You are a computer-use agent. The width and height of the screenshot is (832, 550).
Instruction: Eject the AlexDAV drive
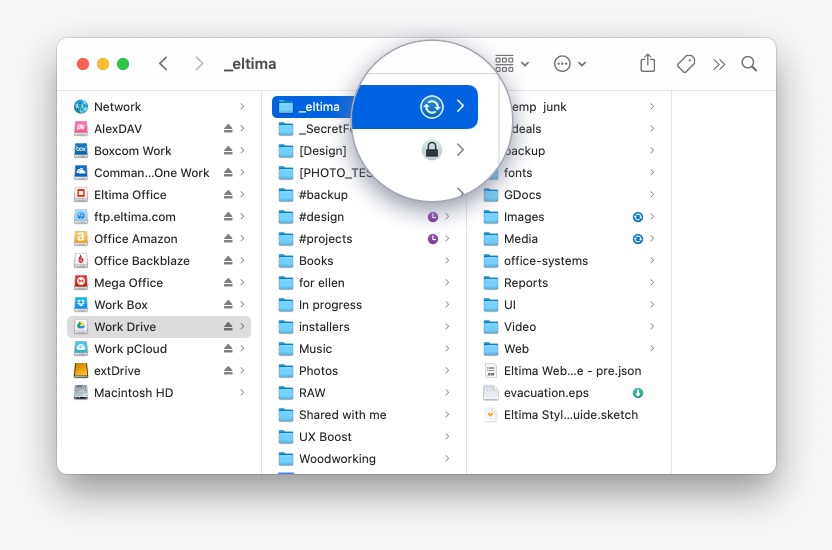point(228,128)
